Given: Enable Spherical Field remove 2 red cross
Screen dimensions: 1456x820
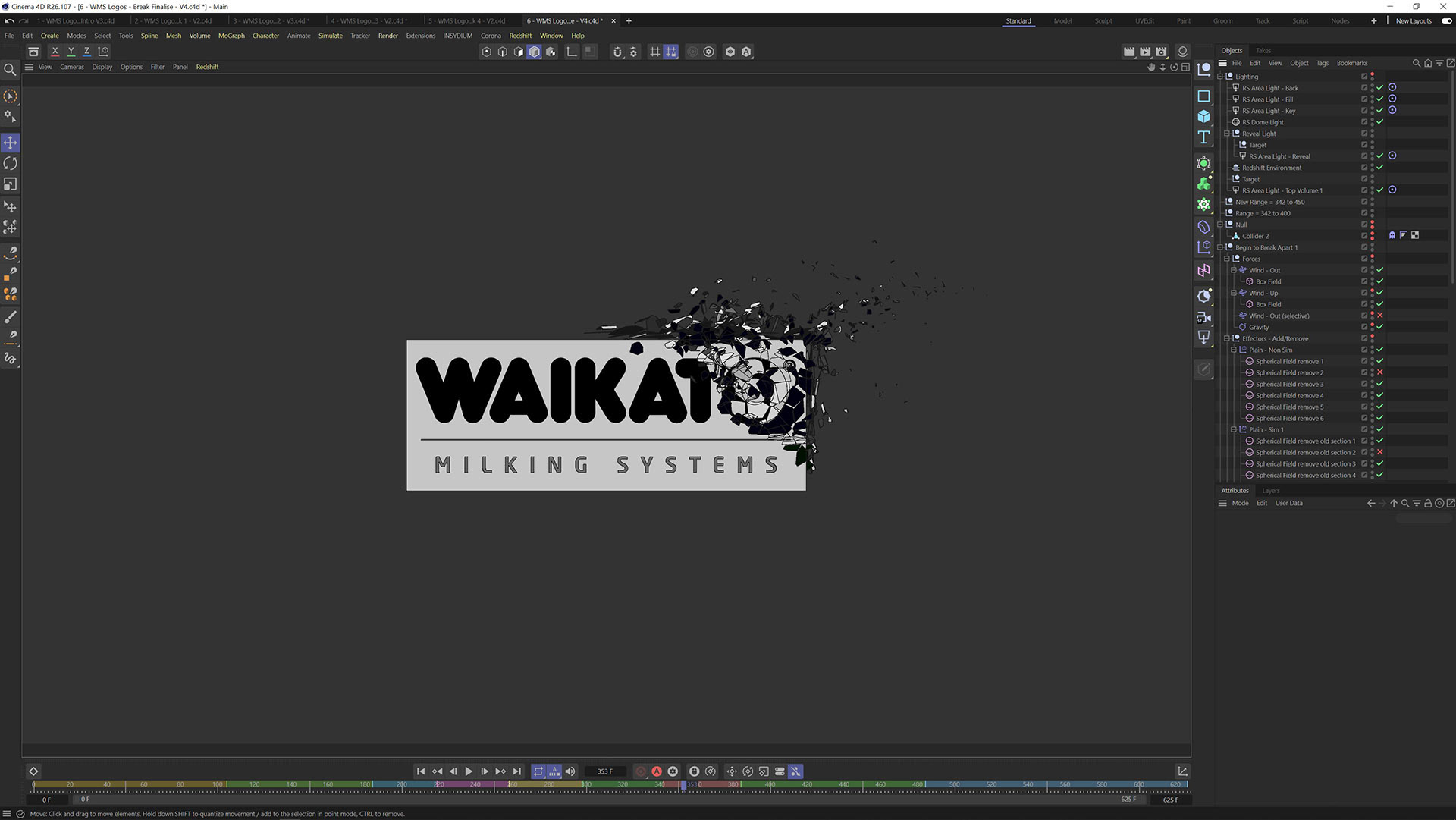Looking at the screenshot, I should 1379,372.
